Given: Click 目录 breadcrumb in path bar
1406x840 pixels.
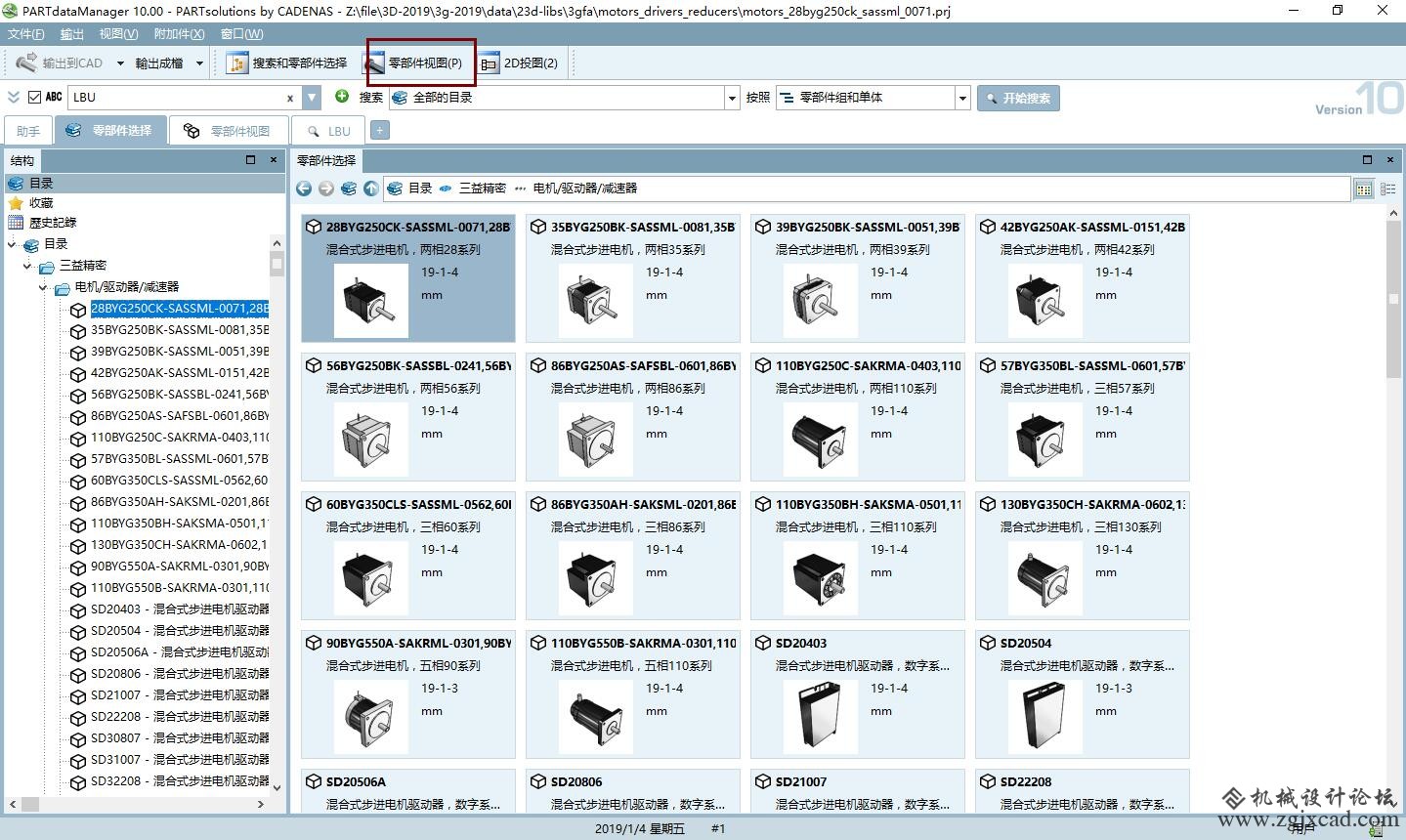Looking at the screenshot, I should pyautogui.click(x=420, y=189).
